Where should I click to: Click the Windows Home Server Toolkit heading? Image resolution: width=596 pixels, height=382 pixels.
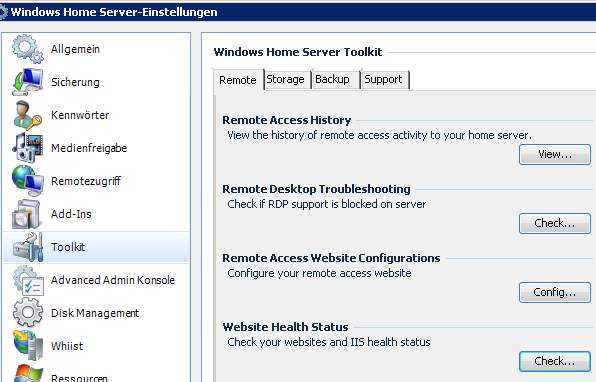(x=298, y=52)
